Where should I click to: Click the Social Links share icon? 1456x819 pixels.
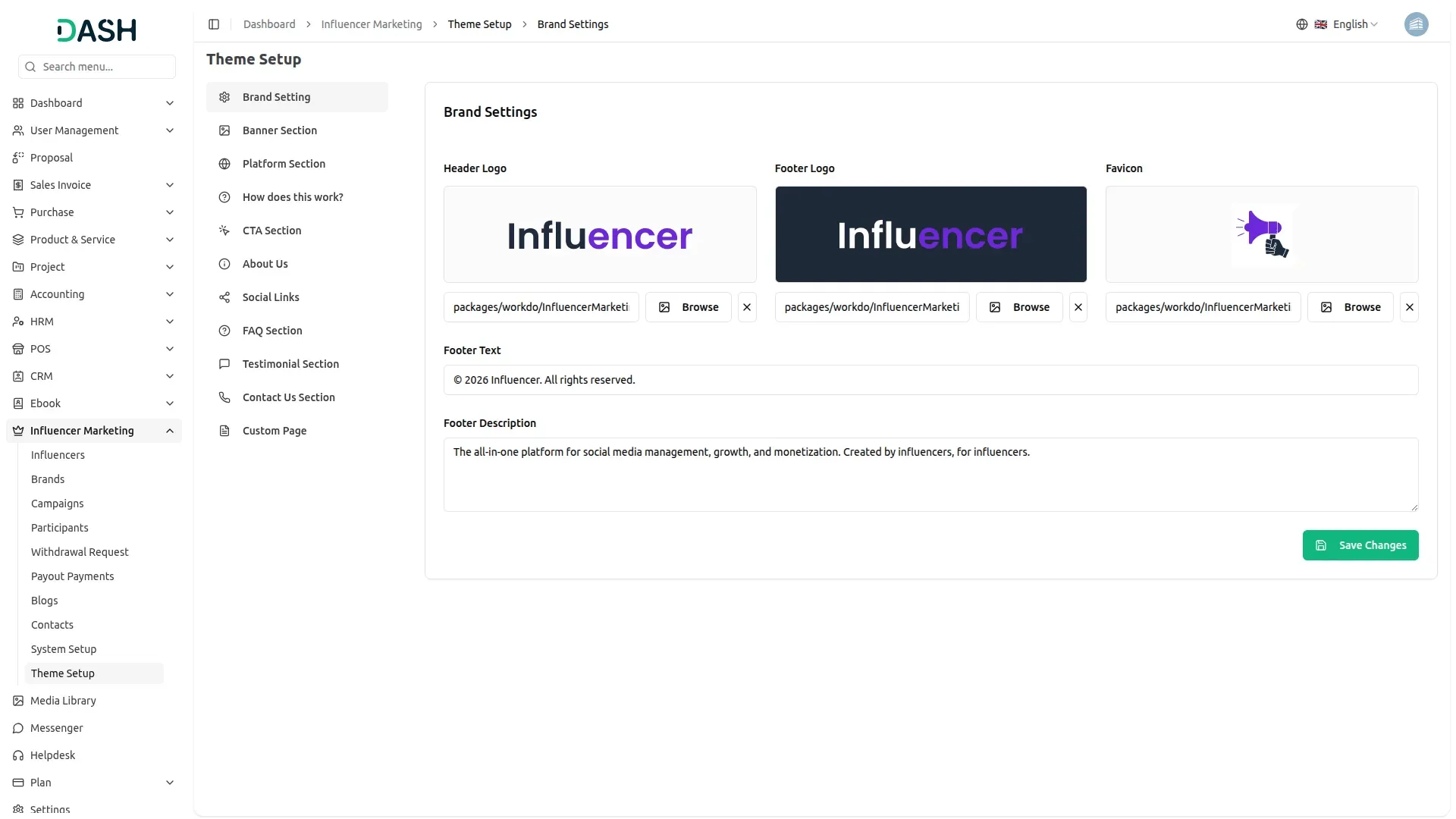click(224, 297)
